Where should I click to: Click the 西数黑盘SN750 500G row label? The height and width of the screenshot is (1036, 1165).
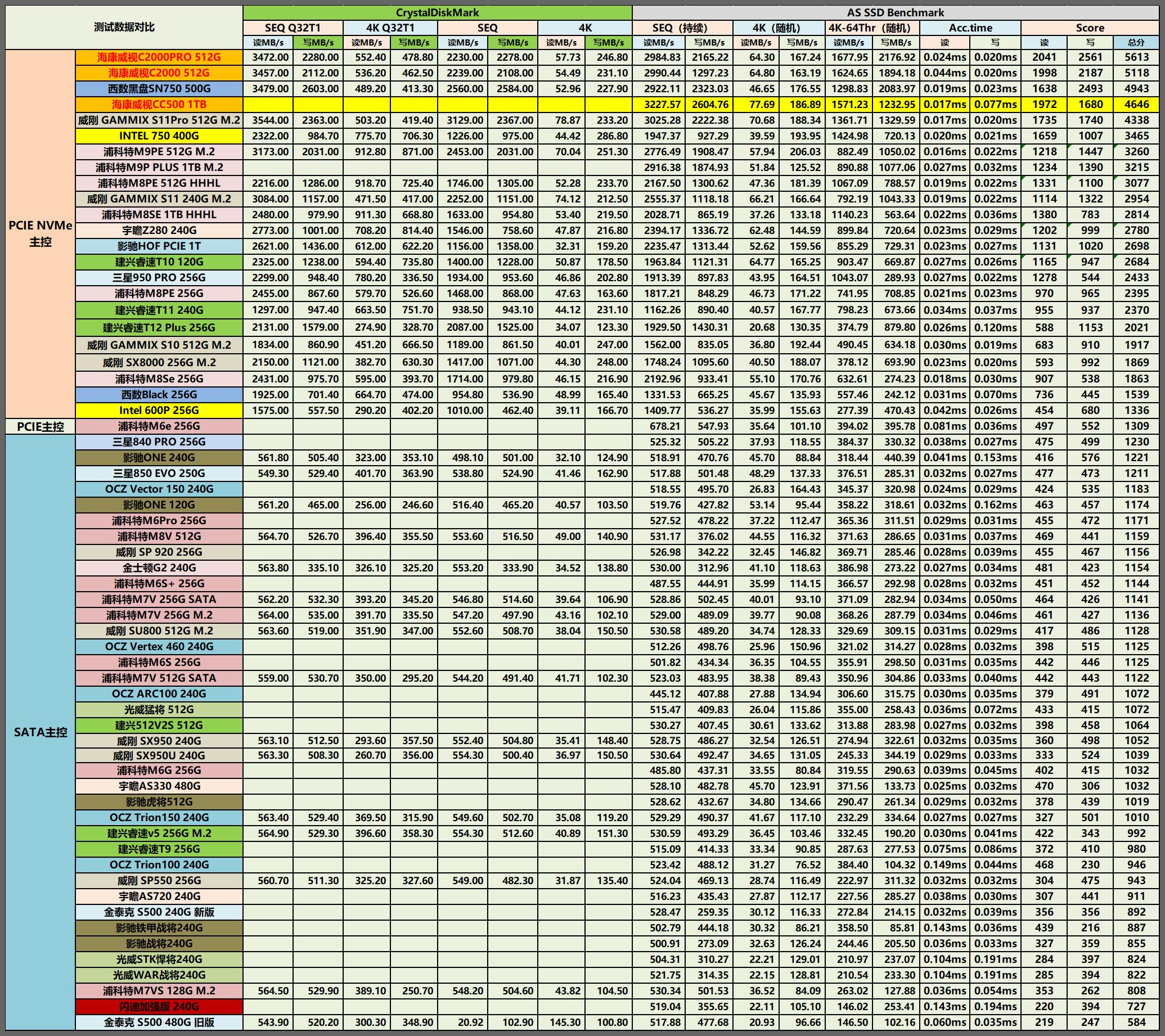point(159,88)
